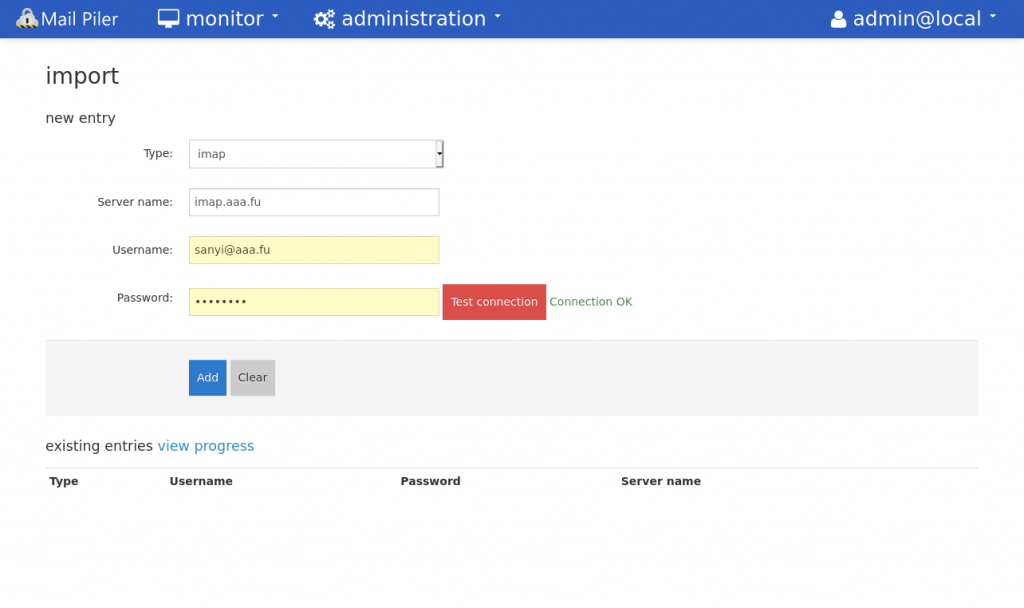
Task: Open the view progress link
Action: 206,446
